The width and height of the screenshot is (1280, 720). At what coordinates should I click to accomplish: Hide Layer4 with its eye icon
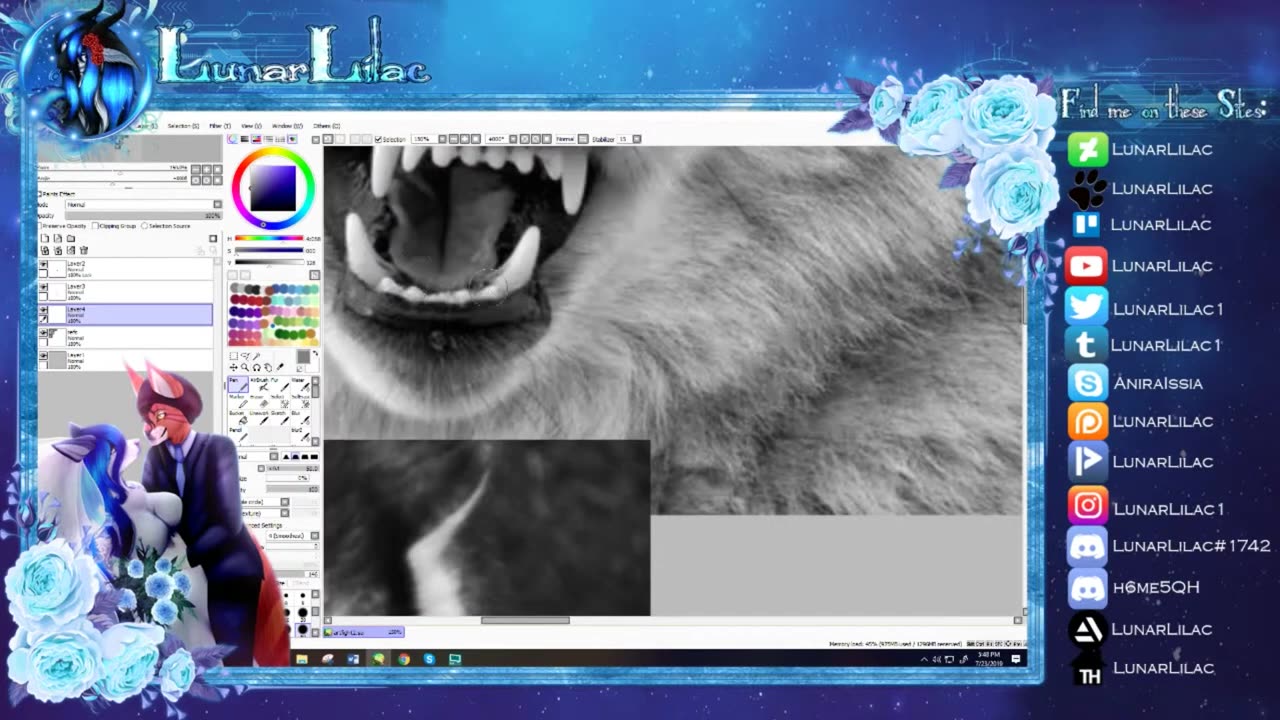pos(43,310)
